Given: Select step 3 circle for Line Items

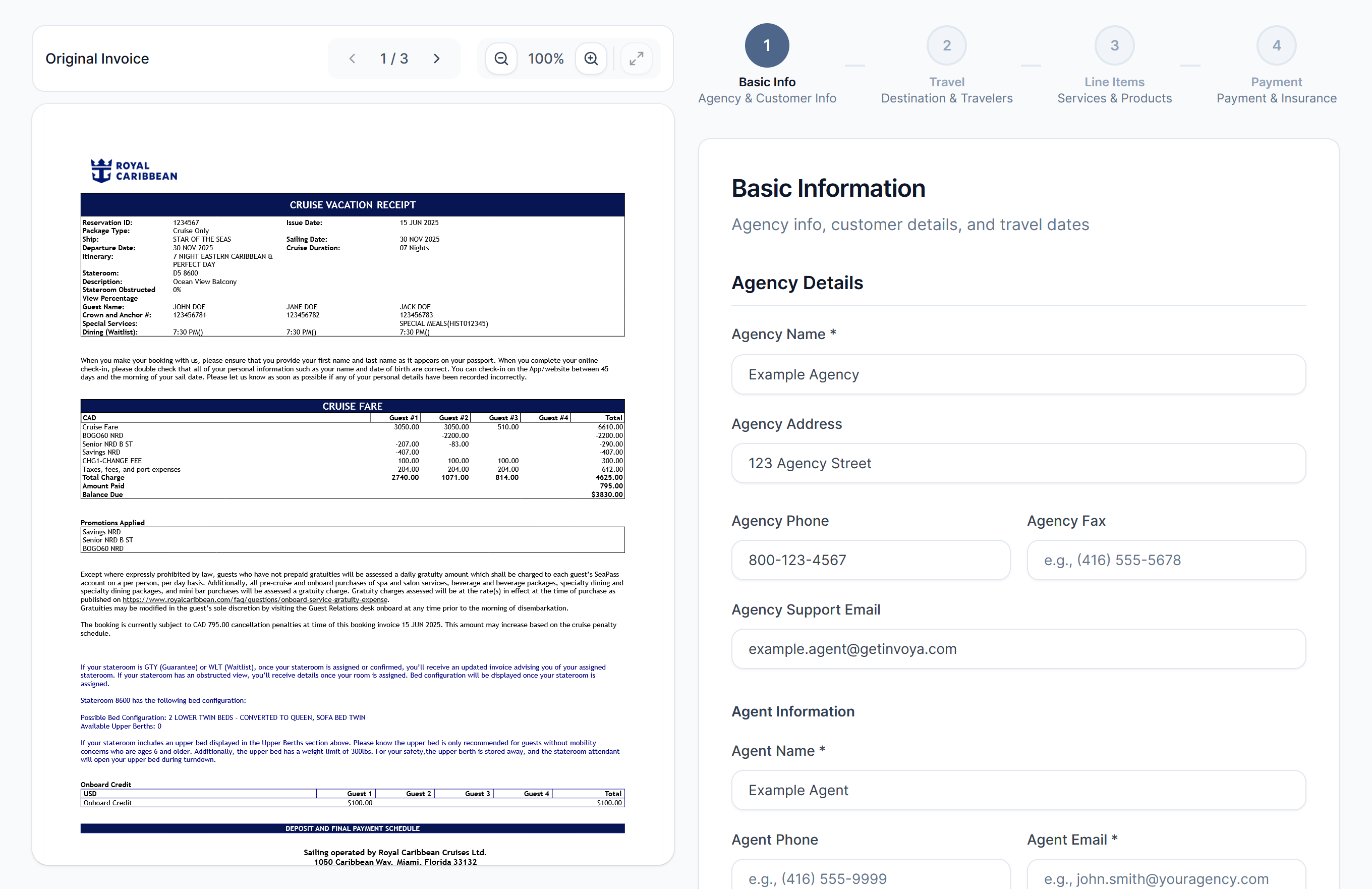Looking at the screenshot, I should [1114, 45].
